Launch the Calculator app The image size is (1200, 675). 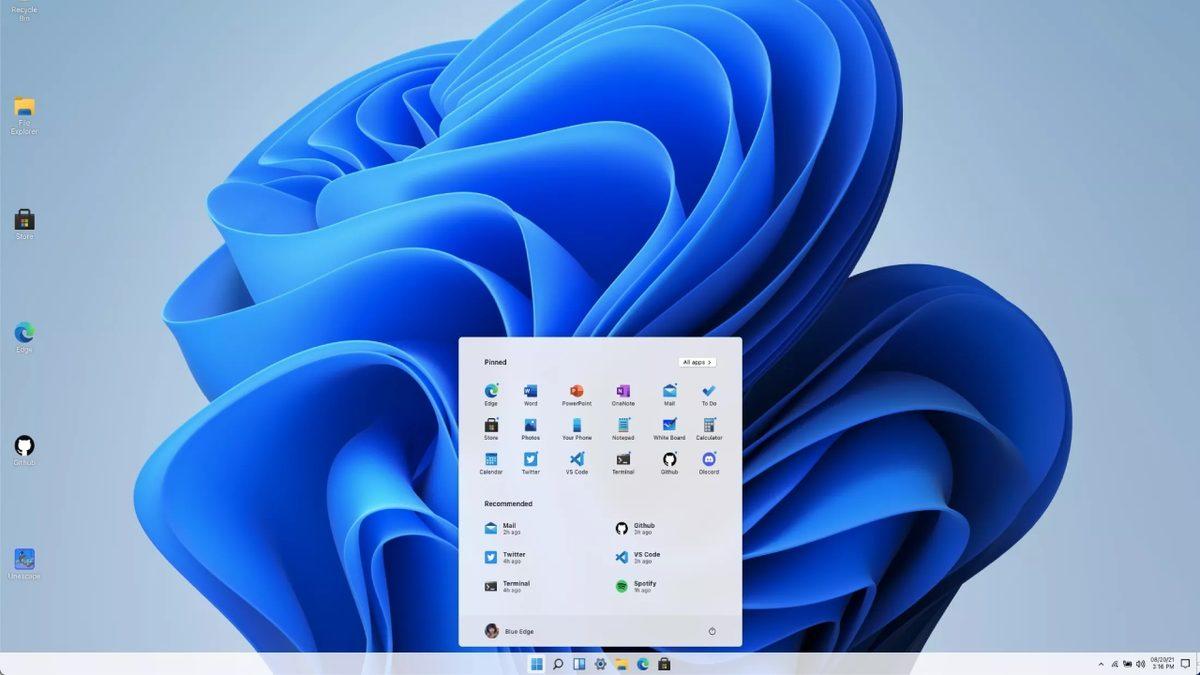[x=709, y=426]
